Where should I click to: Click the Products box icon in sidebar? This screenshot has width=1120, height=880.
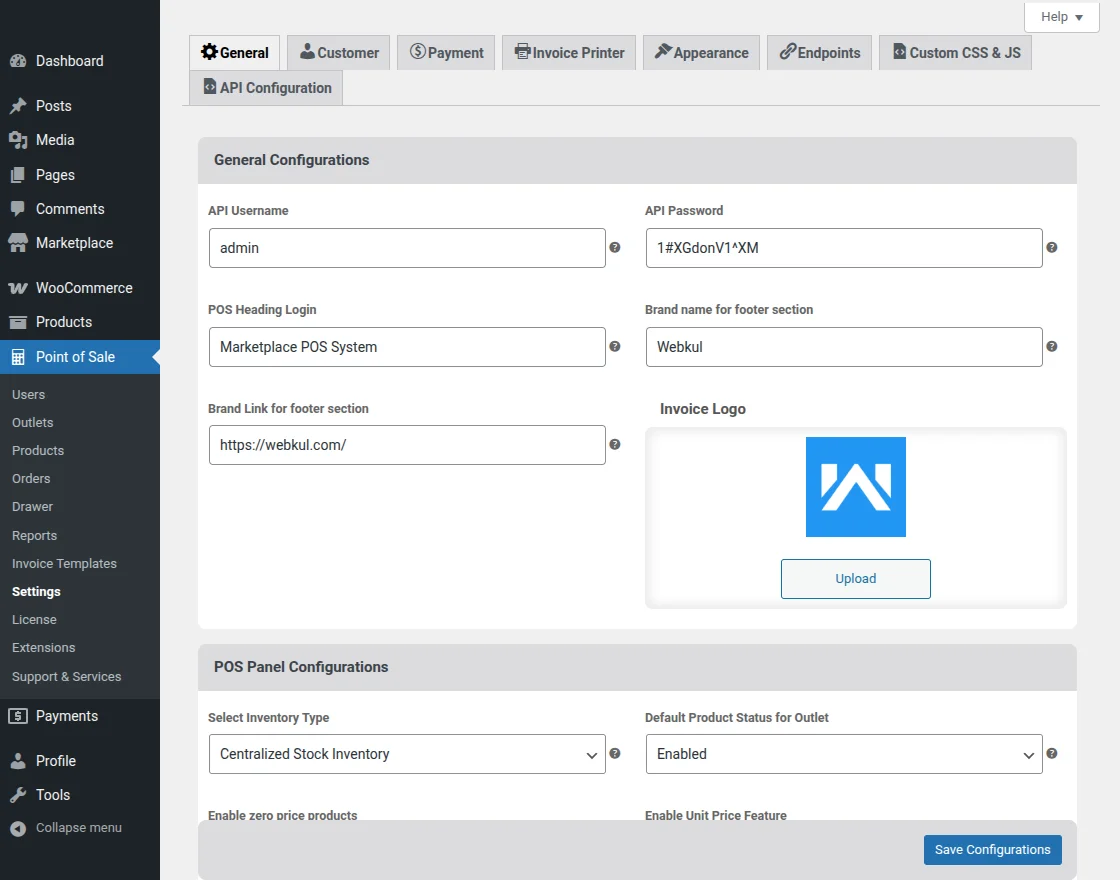point(18,322)
